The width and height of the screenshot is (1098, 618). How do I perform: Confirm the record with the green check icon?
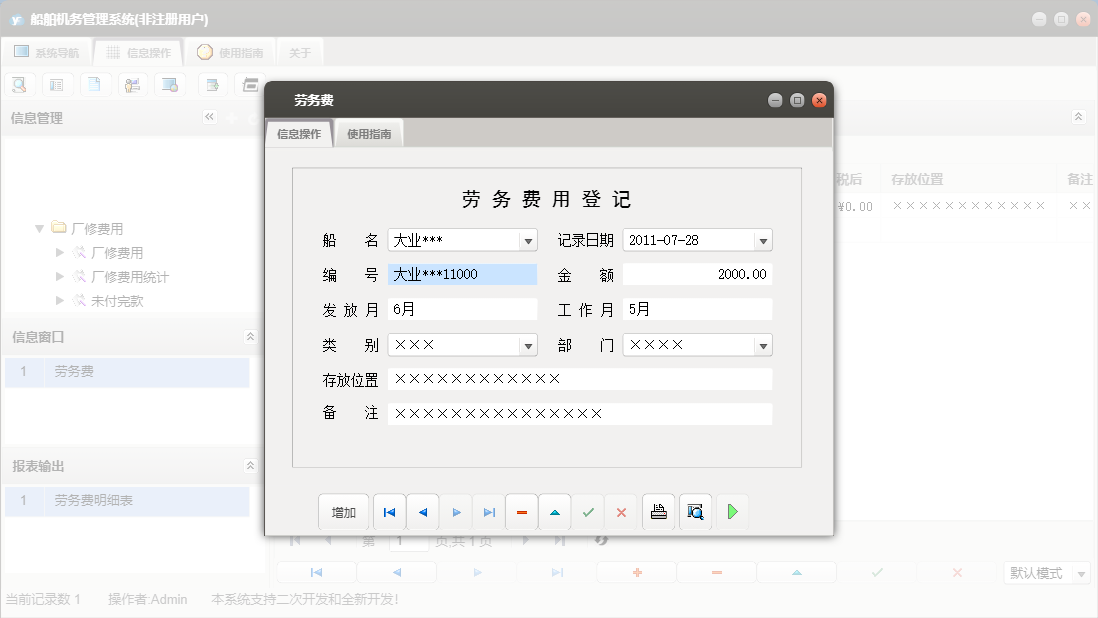point(588,511)
